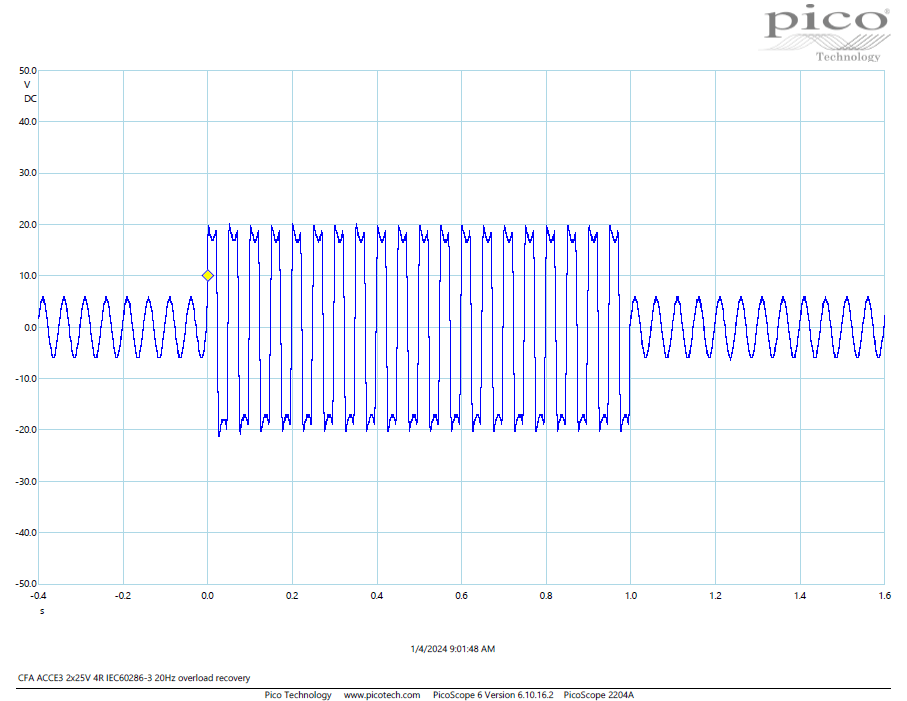
Task: Click the 'V' unit label on vertical axis
Action: coord(27,84)
